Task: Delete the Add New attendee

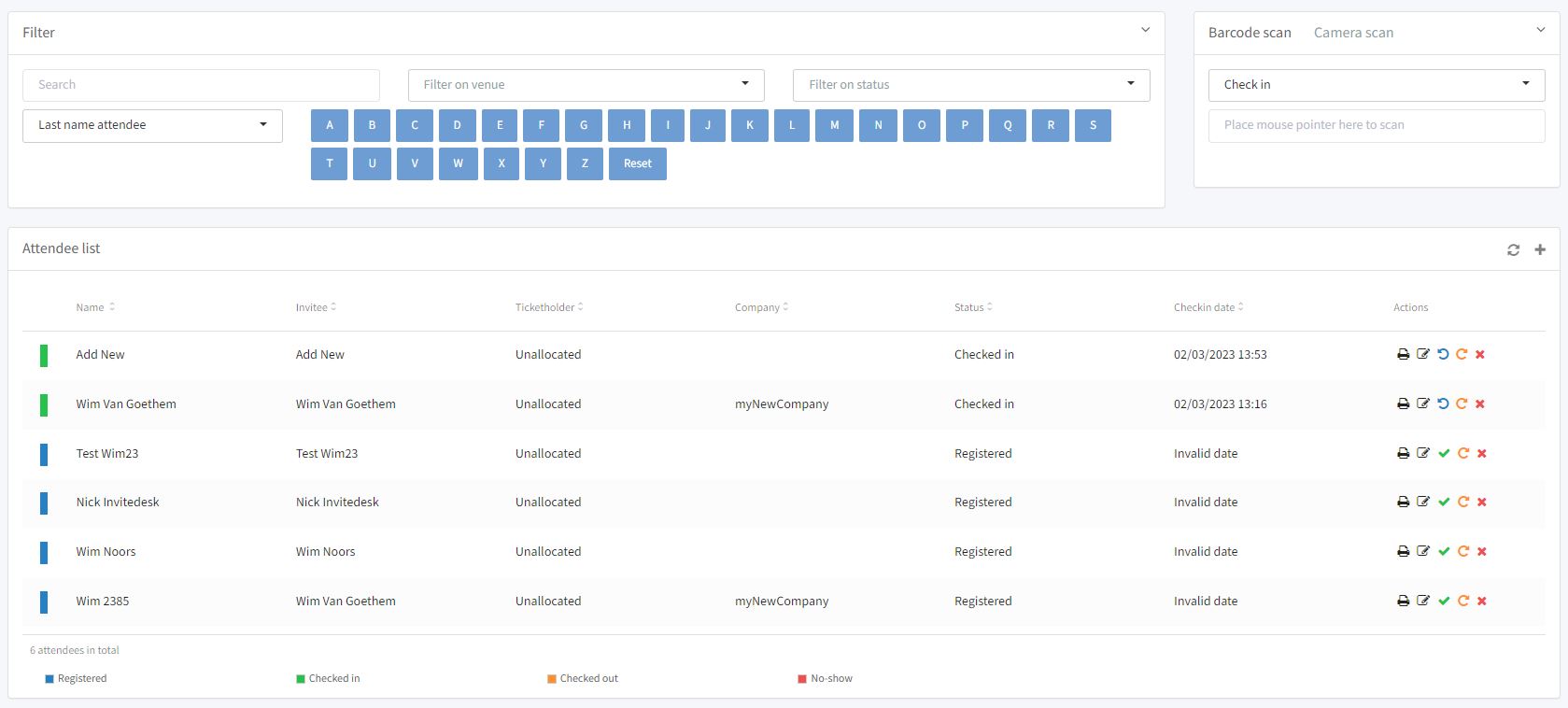Action: click(1480, 355)
